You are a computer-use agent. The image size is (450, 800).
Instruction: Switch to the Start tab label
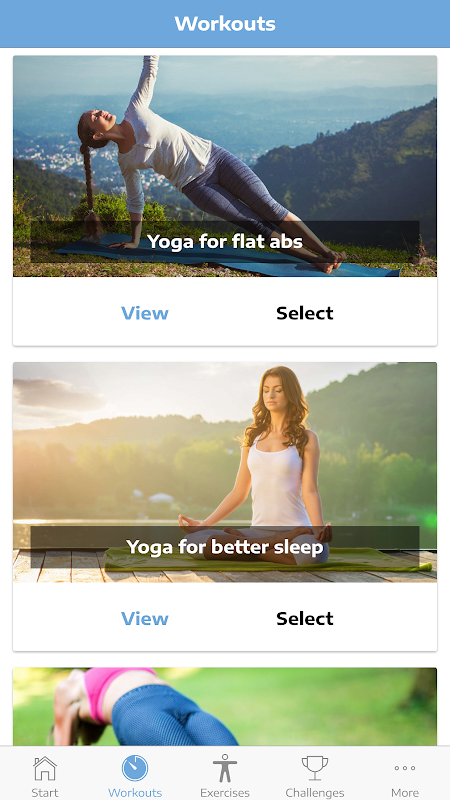pyautogui.click(x=45, y=792)
